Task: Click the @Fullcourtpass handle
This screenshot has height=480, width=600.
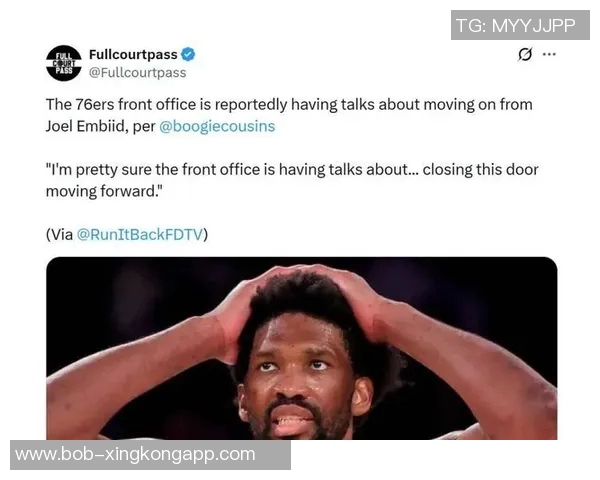Action: click(138, 73)
